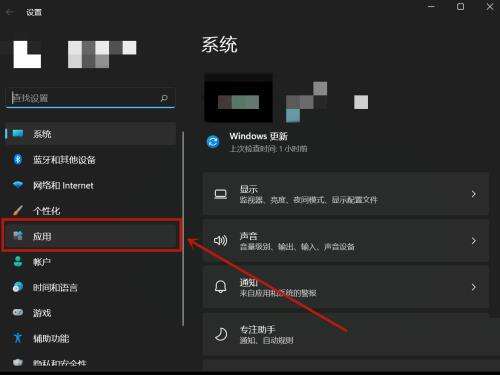Viewport: 500px width, 375px height.
Task: Open 应用 settings page
Action: [91, 236]
